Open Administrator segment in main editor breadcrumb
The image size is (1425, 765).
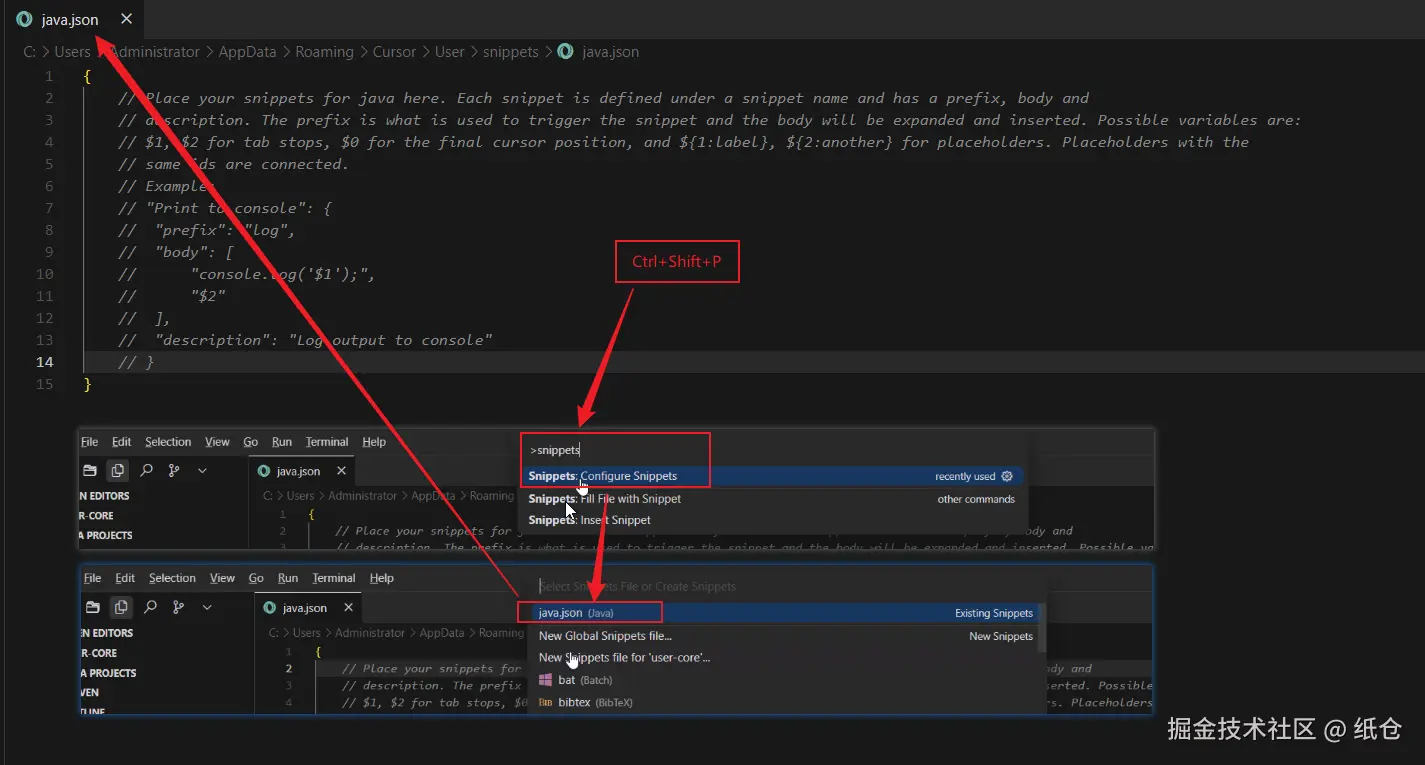coord(154,51)
